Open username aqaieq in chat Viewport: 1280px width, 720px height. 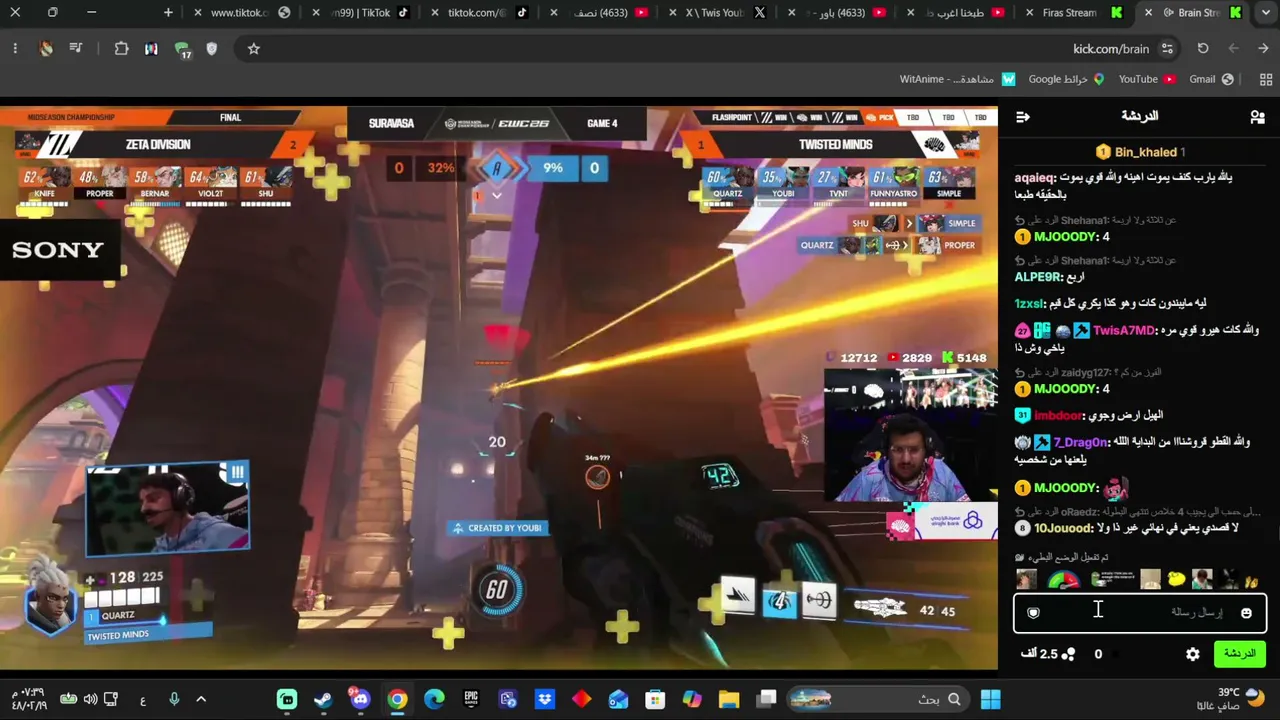1035,177
